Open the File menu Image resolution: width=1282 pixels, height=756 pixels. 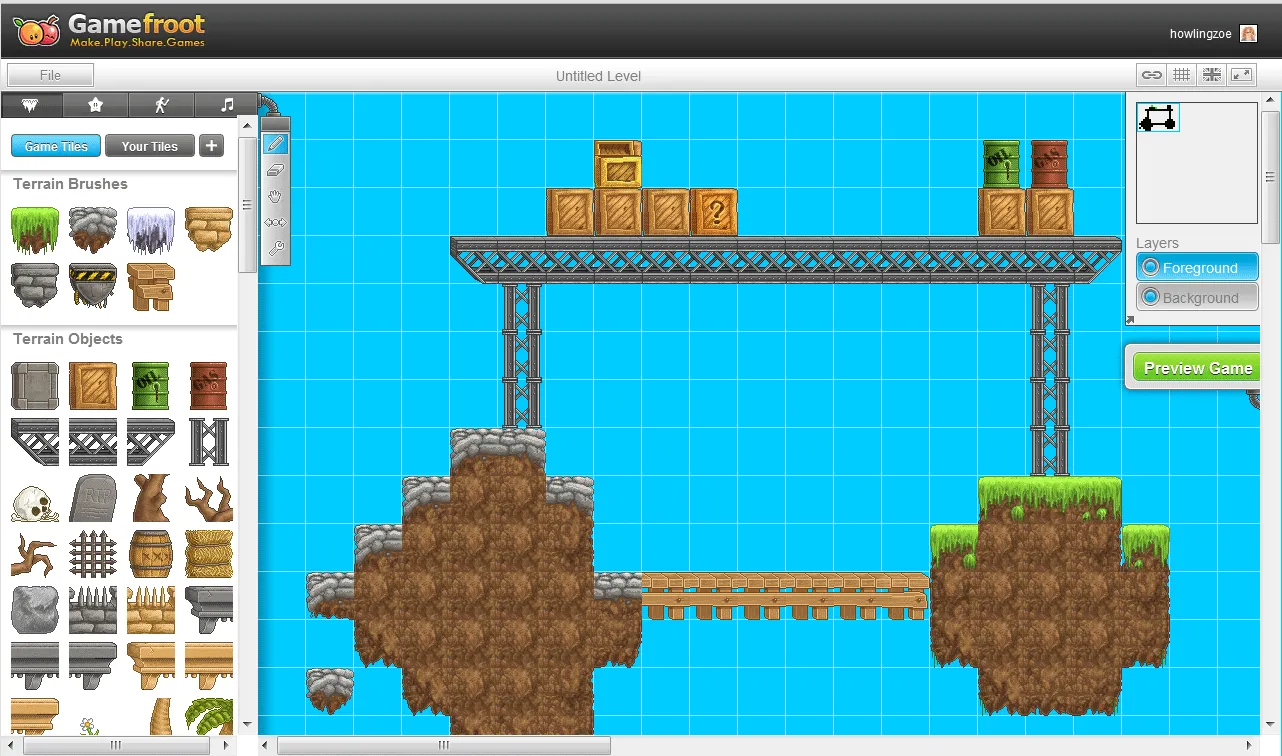tap(50, 75)
